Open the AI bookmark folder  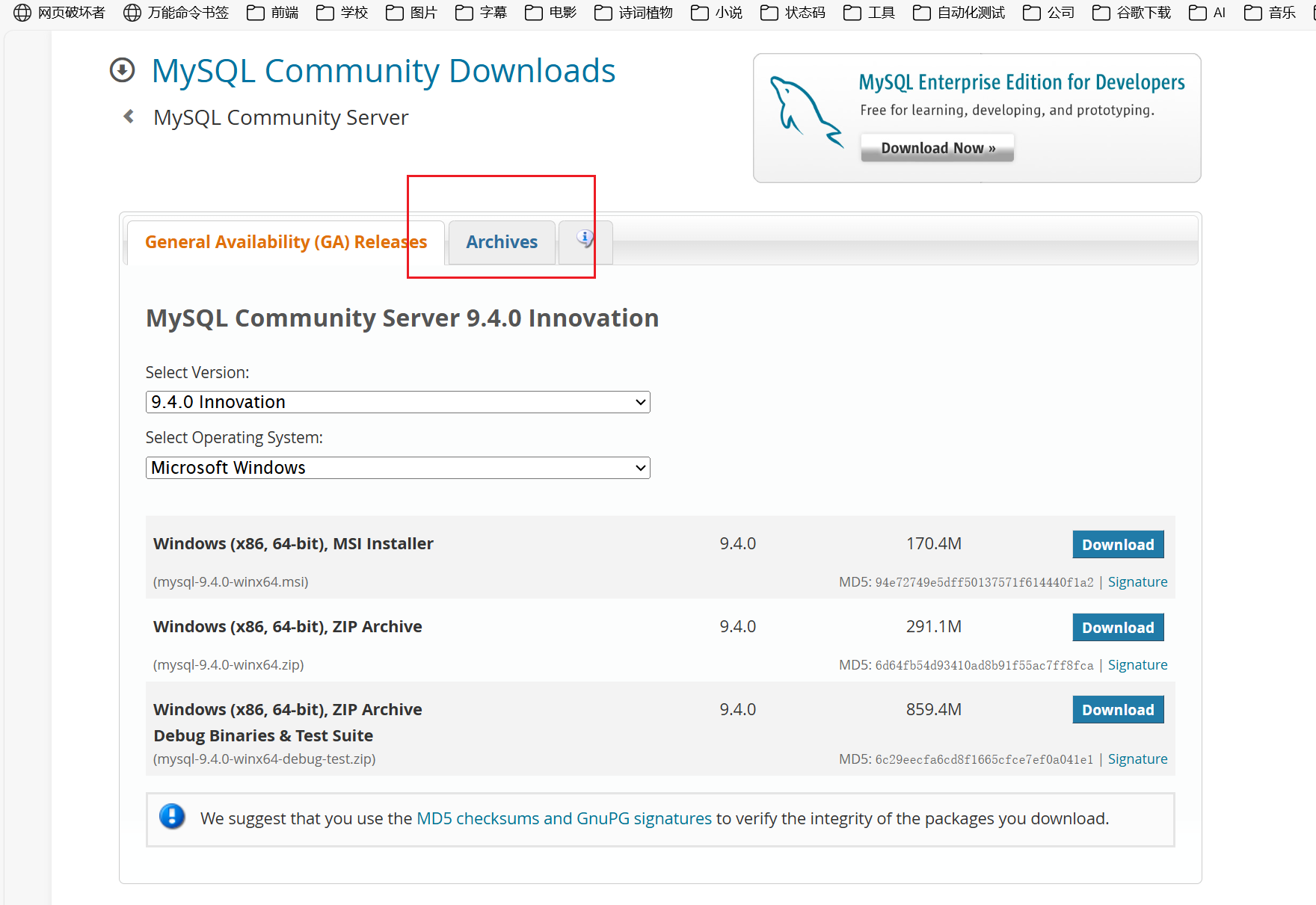coord(1208,13)
